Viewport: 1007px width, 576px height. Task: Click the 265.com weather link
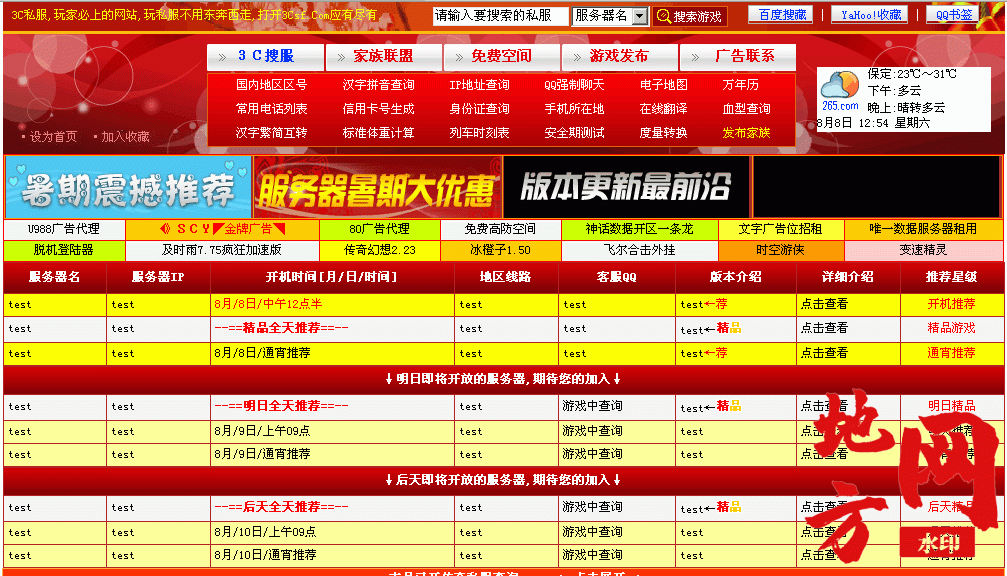tap(840, 106)
